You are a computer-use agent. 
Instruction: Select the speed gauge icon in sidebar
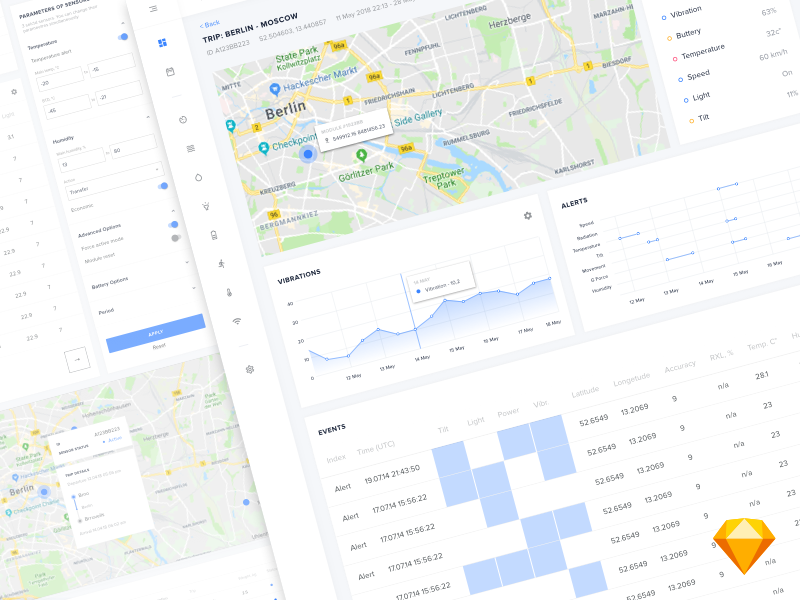point(183,120)
